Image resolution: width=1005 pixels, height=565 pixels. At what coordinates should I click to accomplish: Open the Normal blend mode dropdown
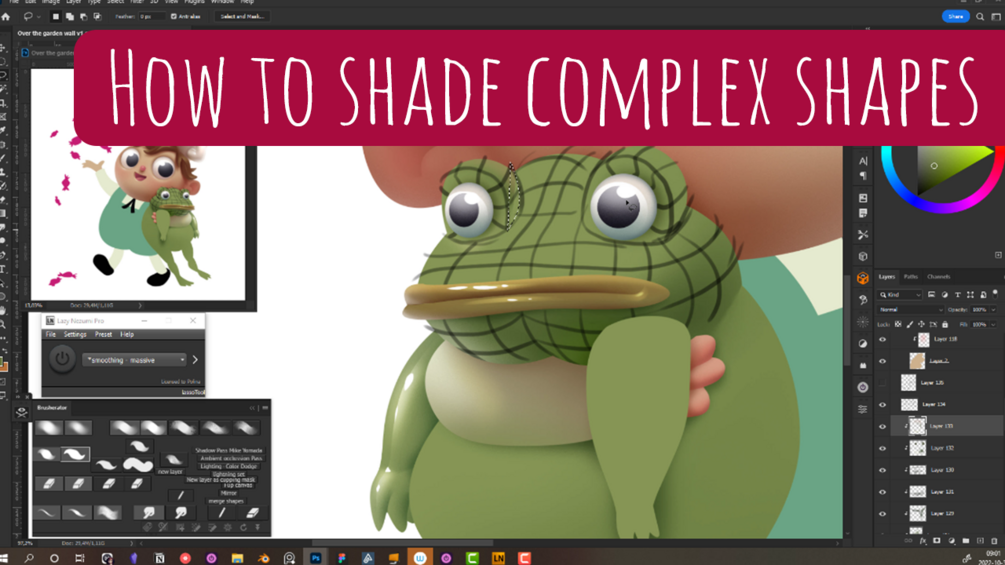click(x=911, y=309)
